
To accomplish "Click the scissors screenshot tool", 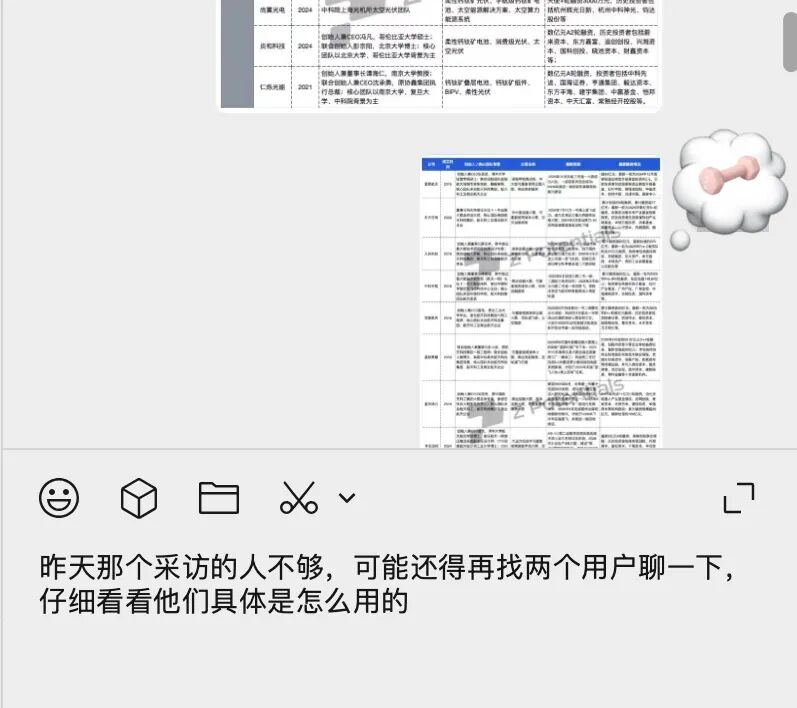I will (x=299, y=498).
